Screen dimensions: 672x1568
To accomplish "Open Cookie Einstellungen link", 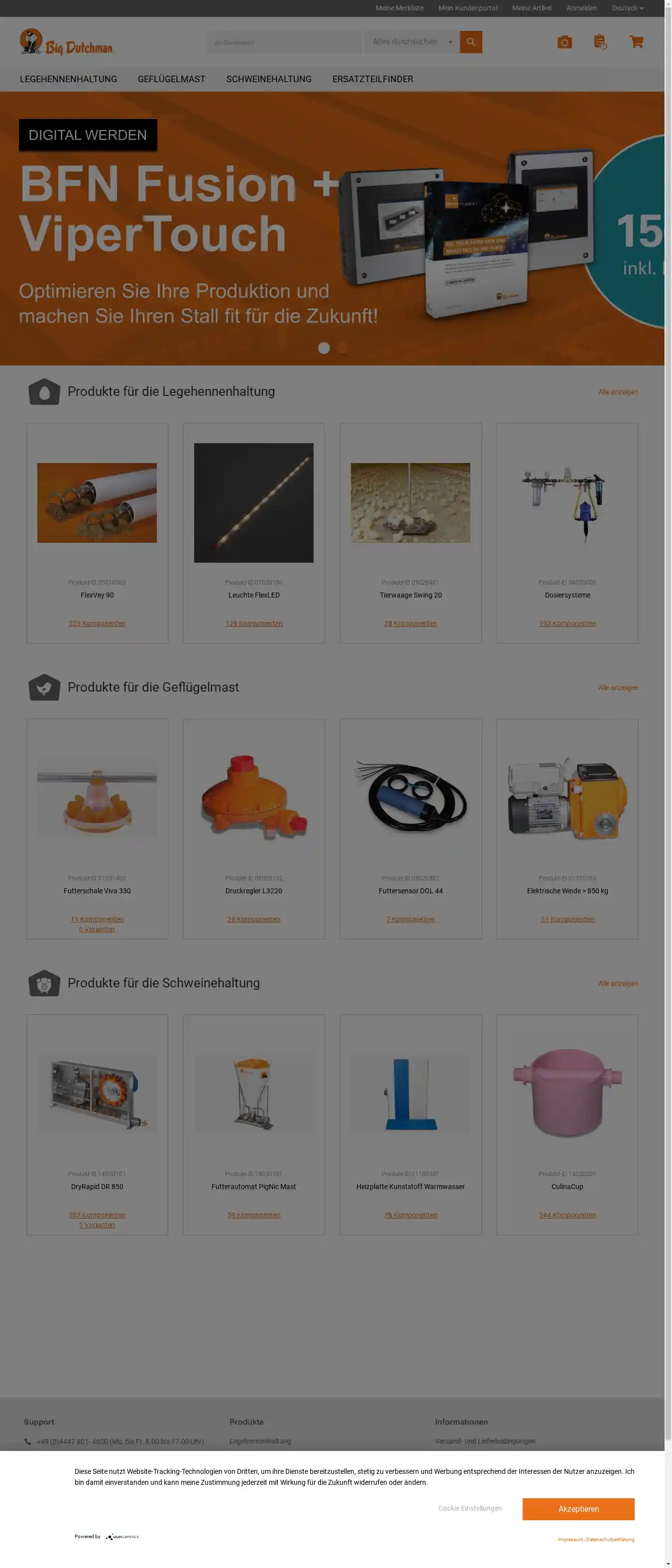I will click(x=470, y=1508).
